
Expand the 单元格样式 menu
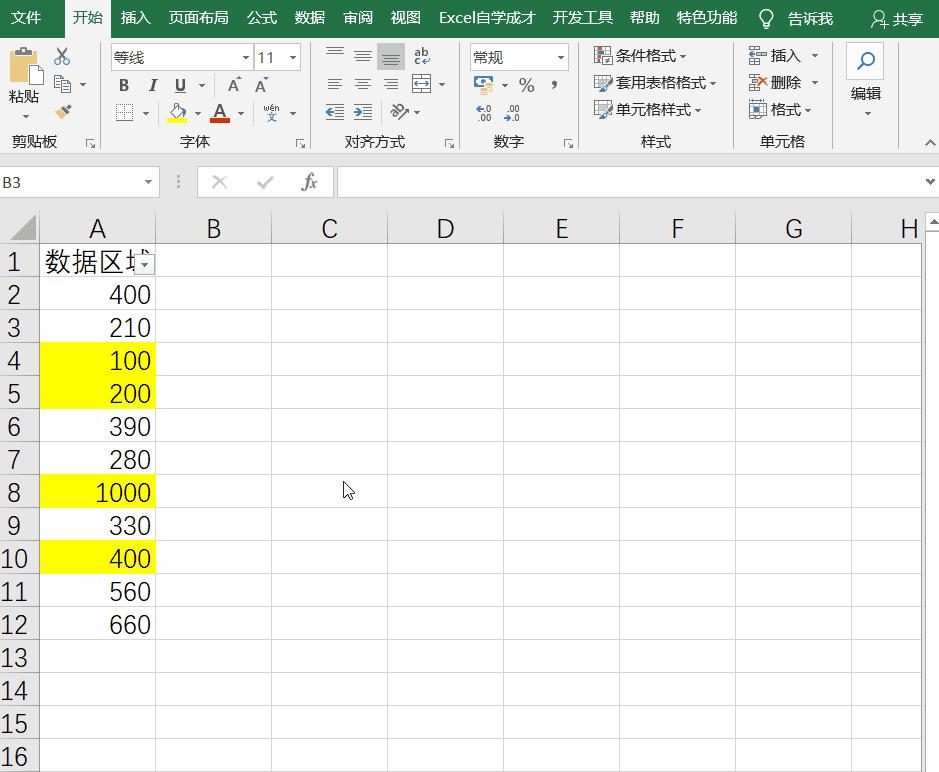[647, 110]
